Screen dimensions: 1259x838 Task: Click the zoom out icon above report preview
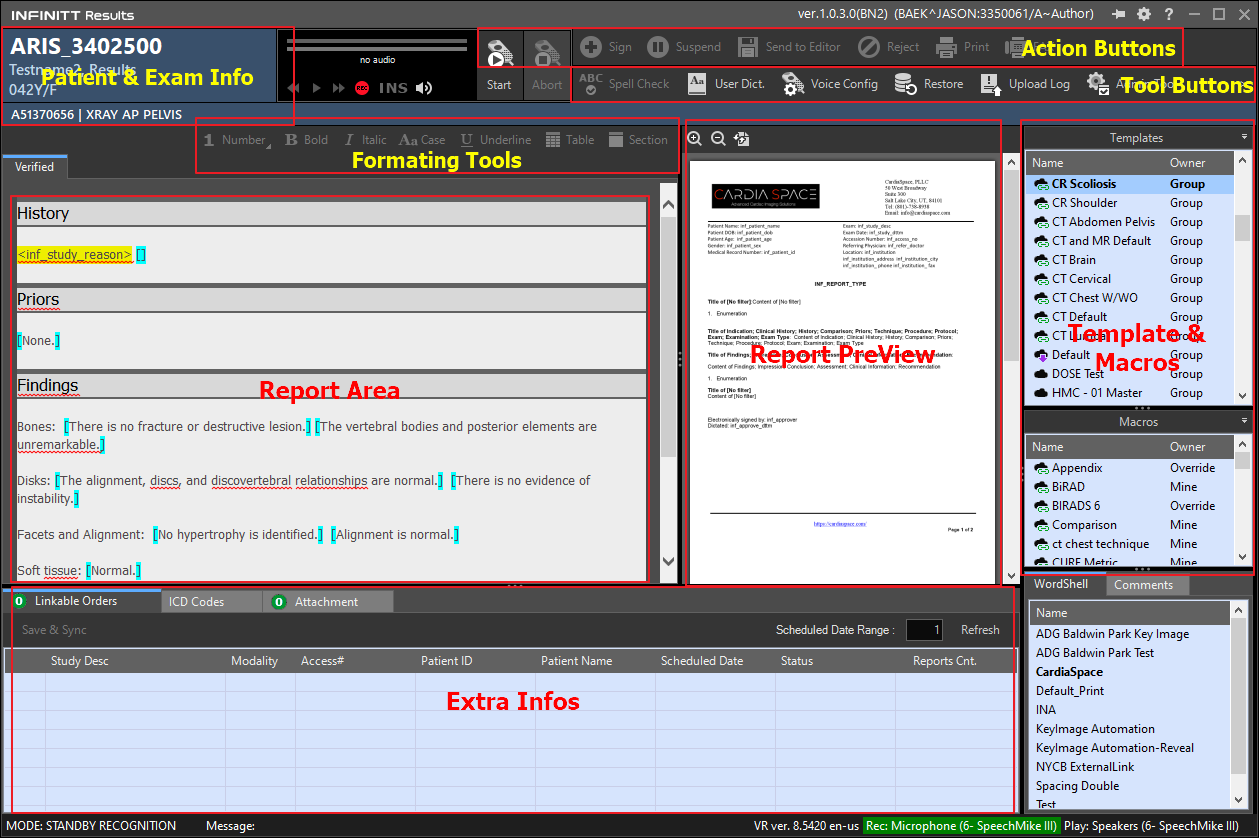718,139
